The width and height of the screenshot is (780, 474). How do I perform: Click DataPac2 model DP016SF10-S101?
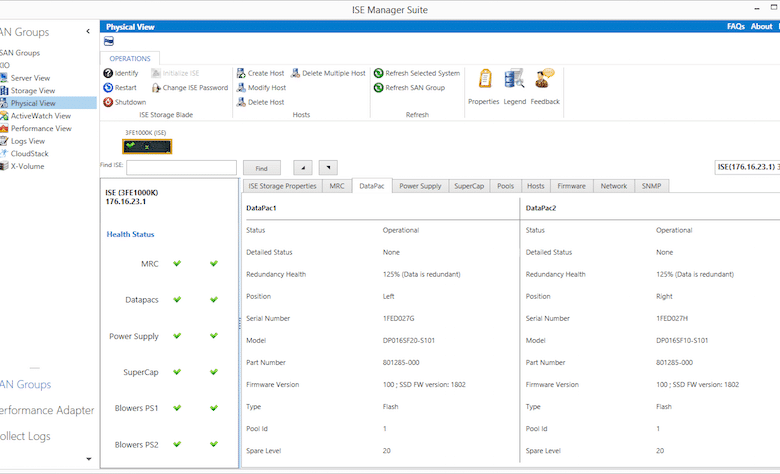point(682,340)
